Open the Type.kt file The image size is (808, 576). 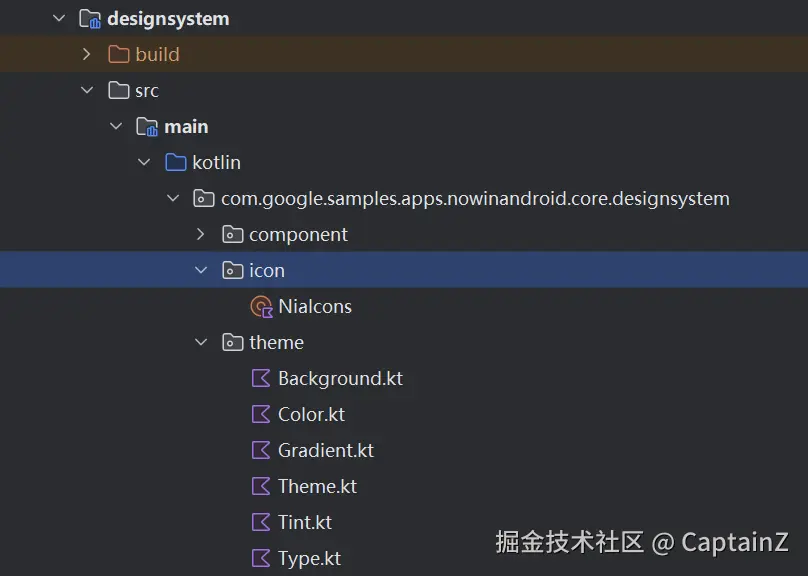coord(309,558)
